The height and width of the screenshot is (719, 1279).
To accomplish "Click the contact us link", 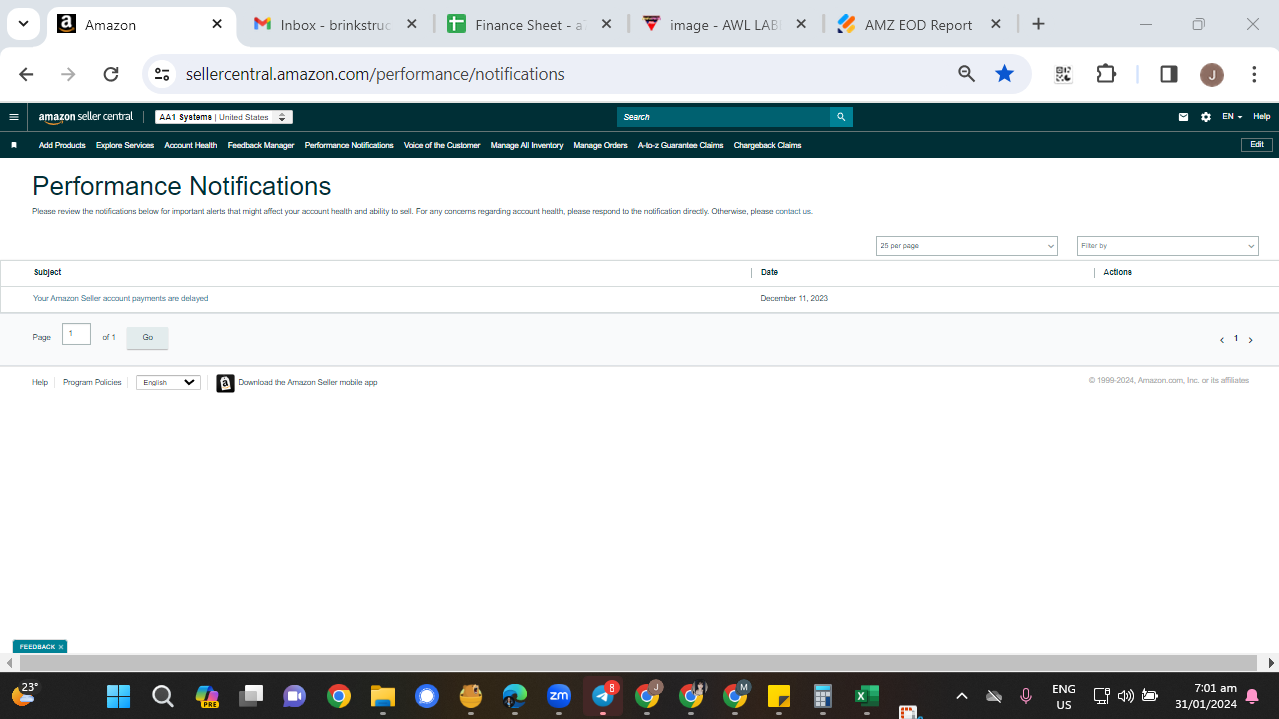I will 794,212.
